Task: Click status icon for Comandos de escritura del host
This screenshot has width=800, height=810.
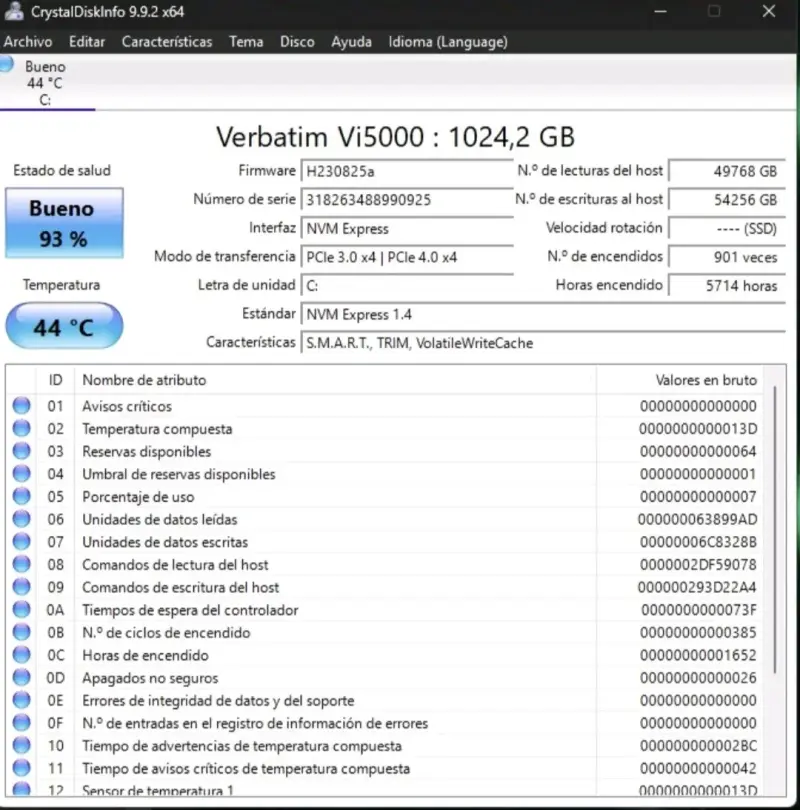Action: pyautogui.click(x=22, y=587)
